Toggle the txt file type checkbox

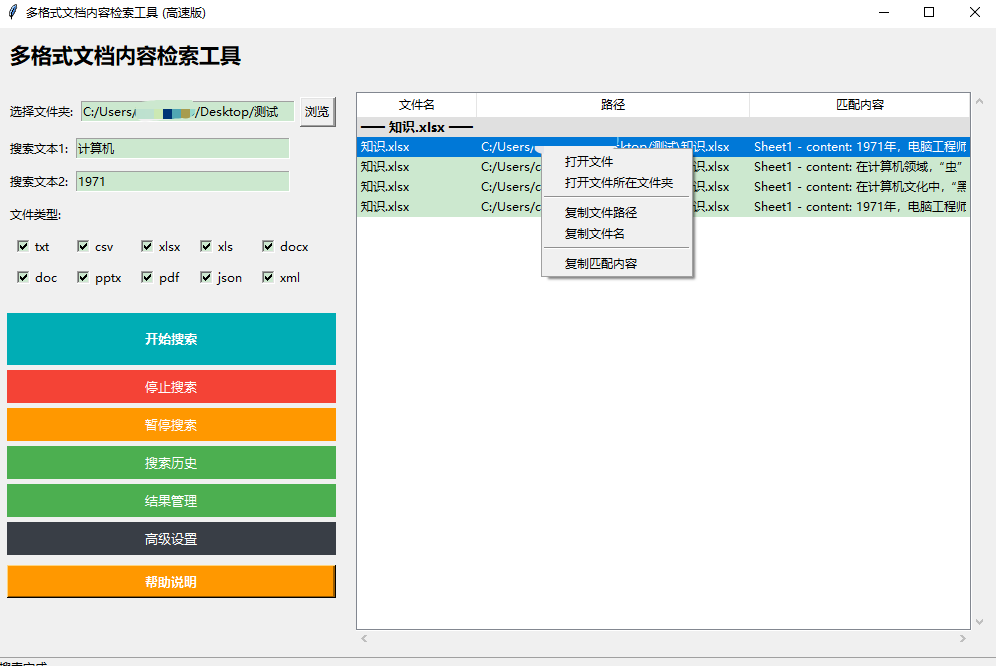click(23, 247)
